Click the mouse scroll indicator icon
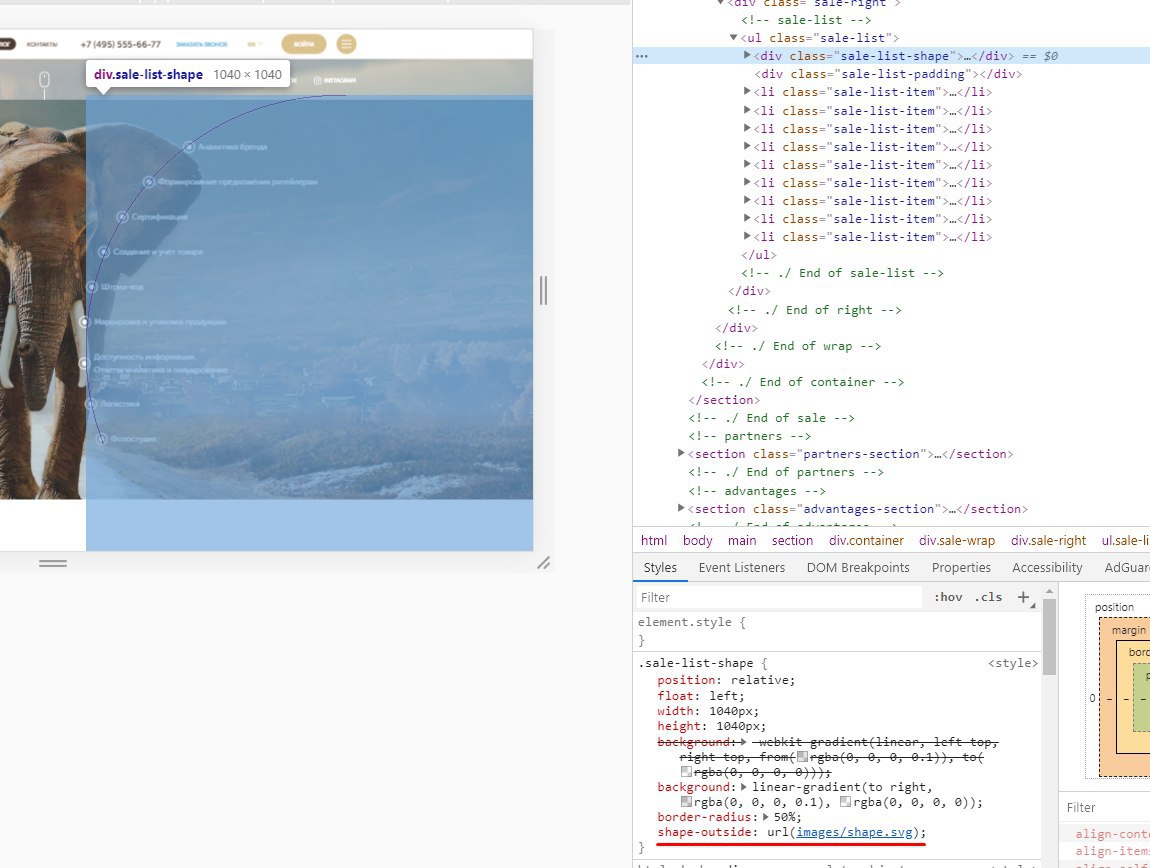 (x=44, y=79)
